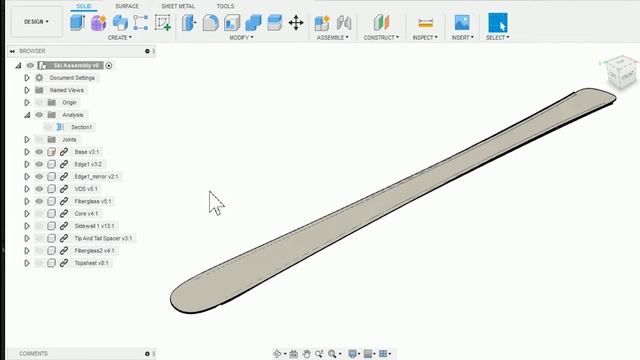Click the ViewCube in the viewport corner

tap(621, 73)
